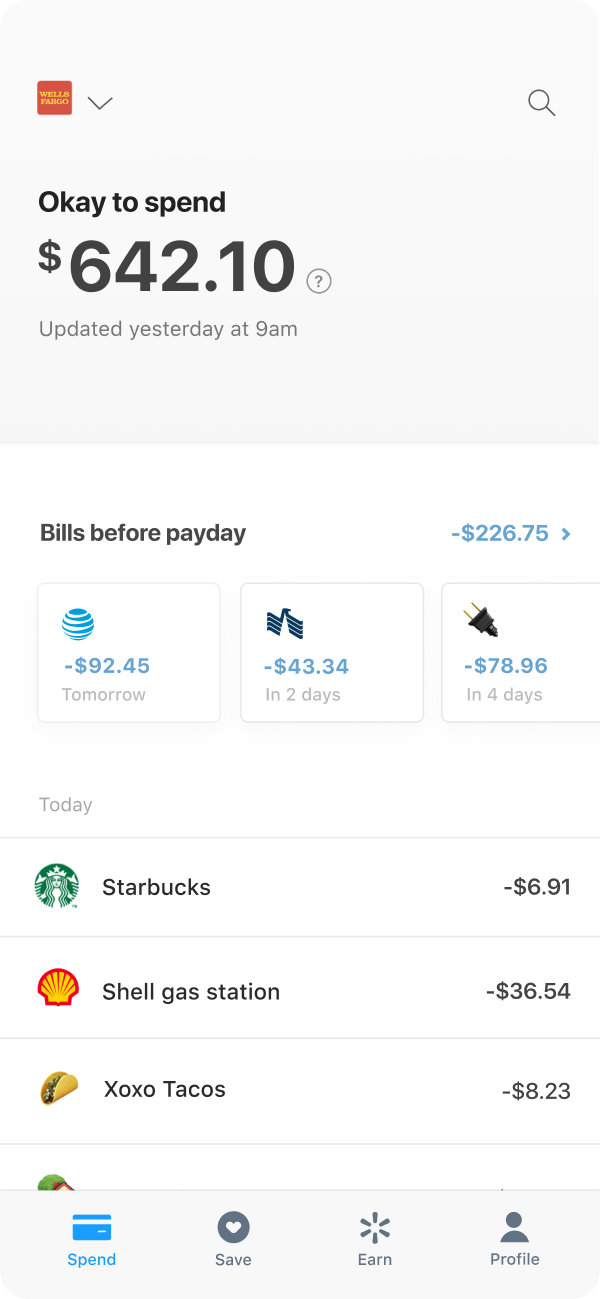Image resolution: width=600 pixels, height=1299 pixels.
Task: Tap the -$226.75 bills total link
Action: coord(499,533)
